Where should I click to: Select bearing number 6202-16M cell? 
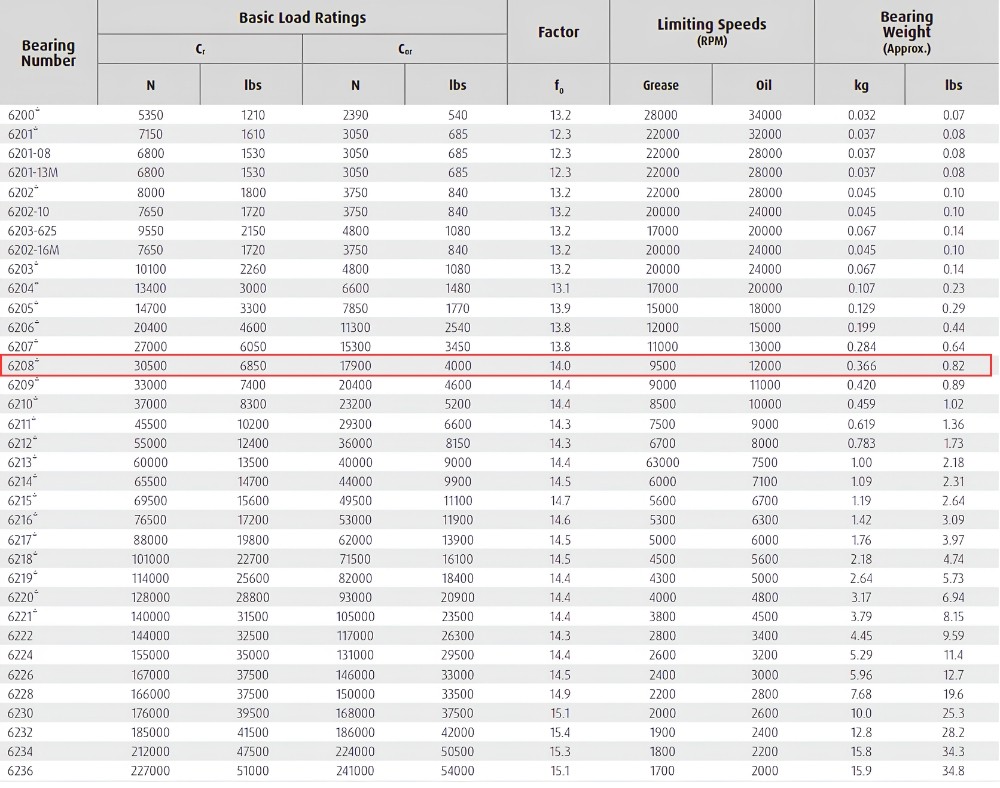click(33, 250)
